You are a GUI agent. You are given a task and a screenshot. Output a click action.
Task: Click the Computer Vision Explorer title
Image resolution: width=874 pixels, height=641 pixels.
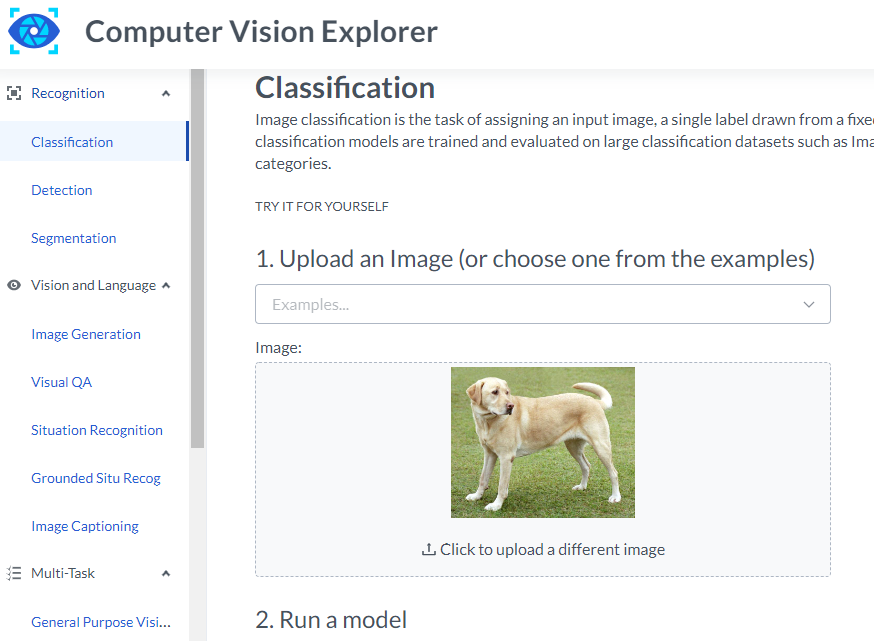(261, 32)
